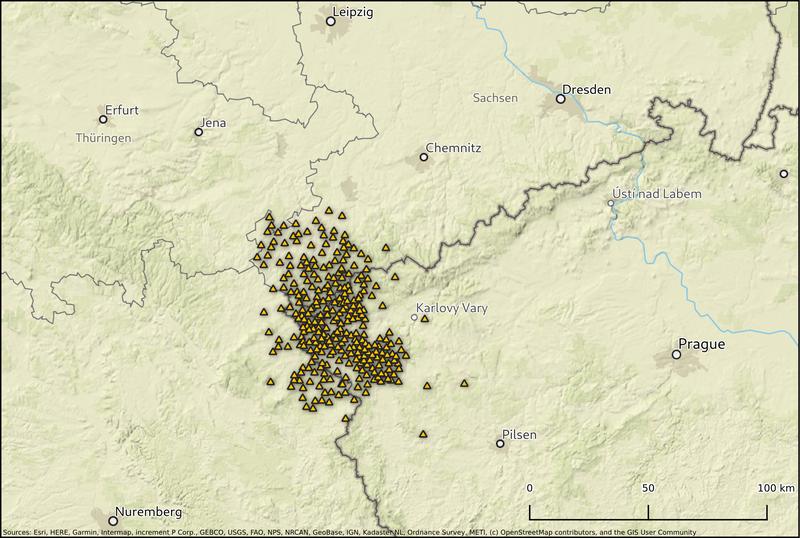Click the Sachsen region label

(x=495, y=97)
